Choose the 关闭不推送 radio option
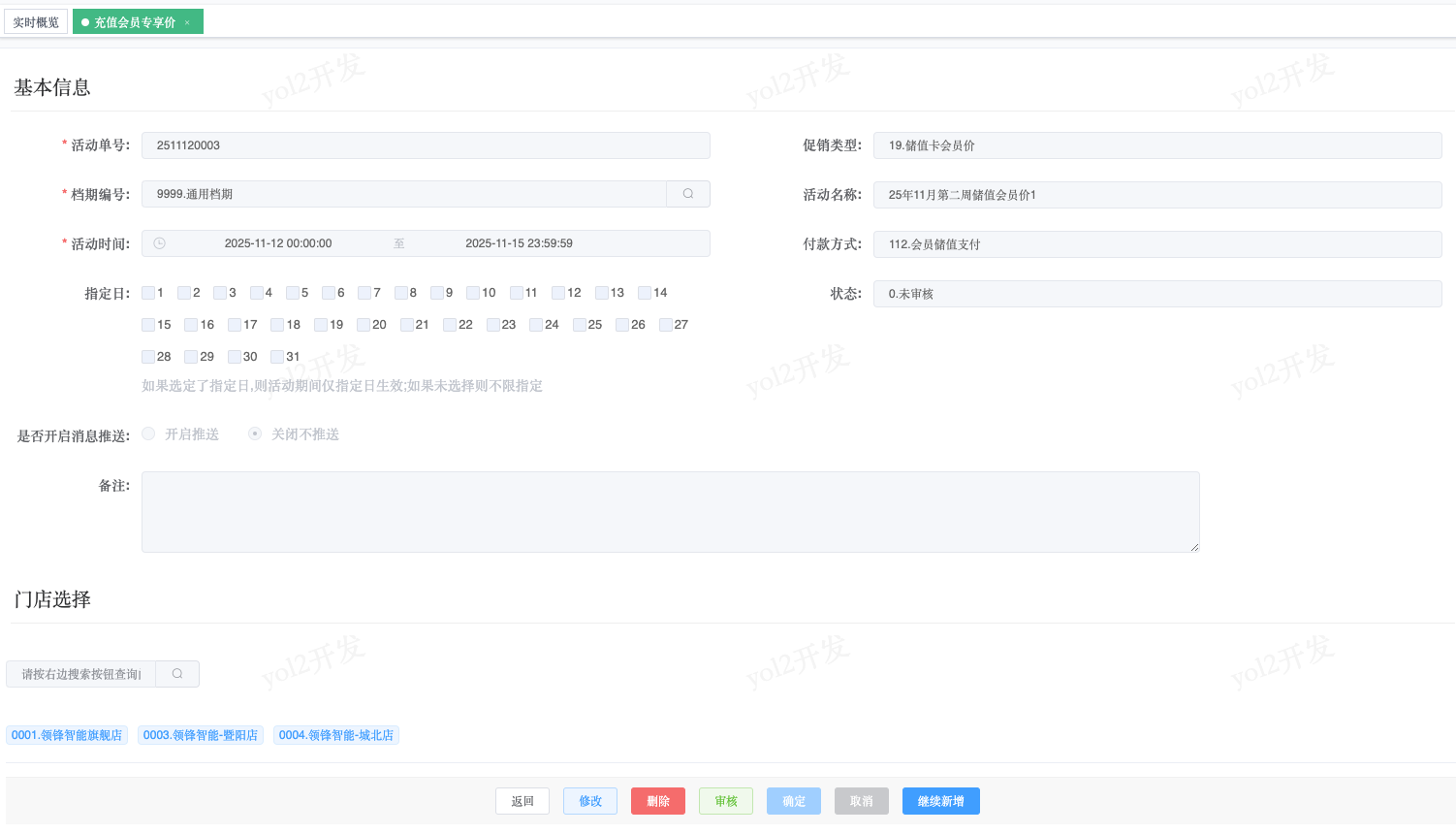The height and width of the screenshot is (834, 1456). point(255,433)
